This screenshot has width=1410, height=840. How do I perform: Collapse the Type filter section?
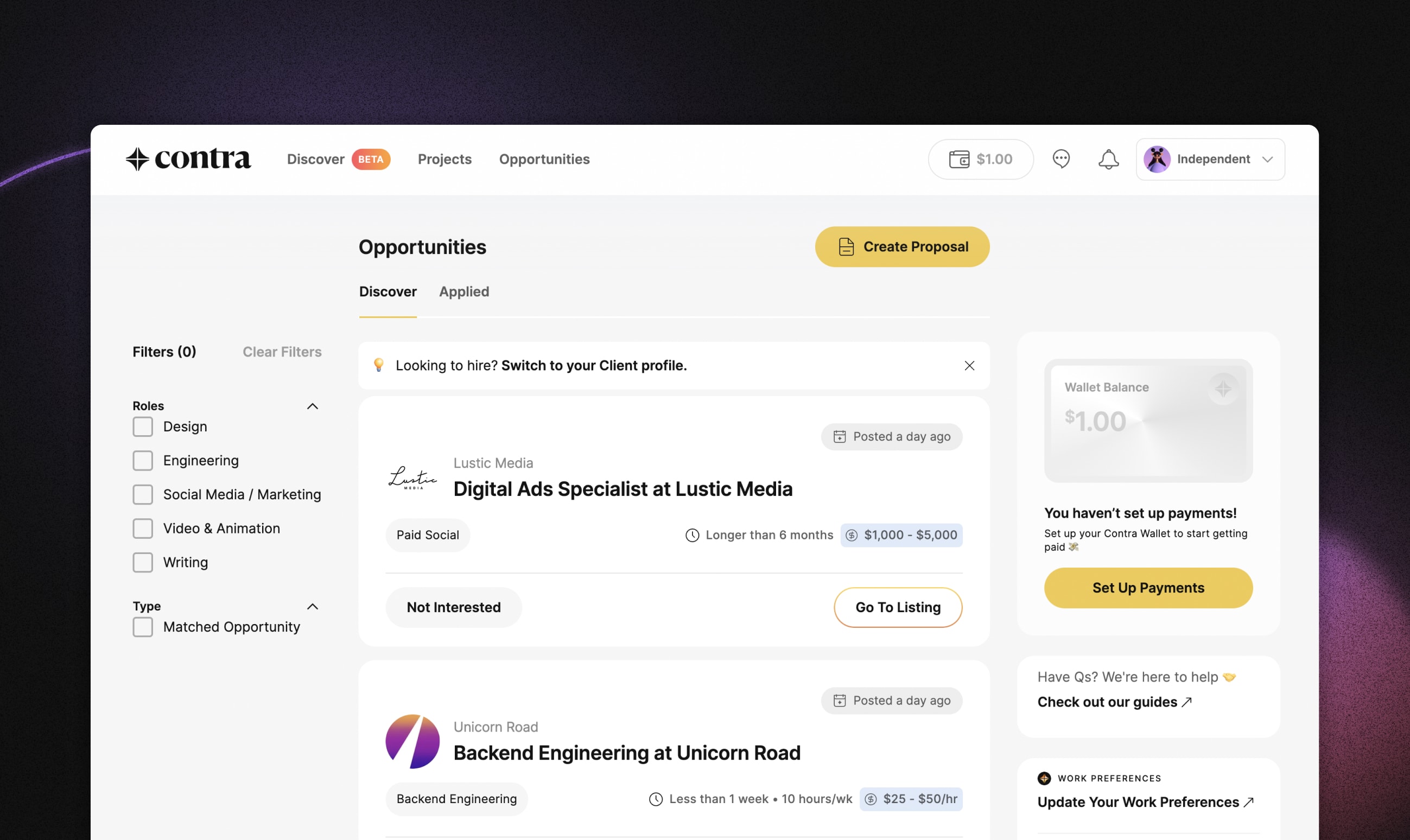(x=313, y=606)
